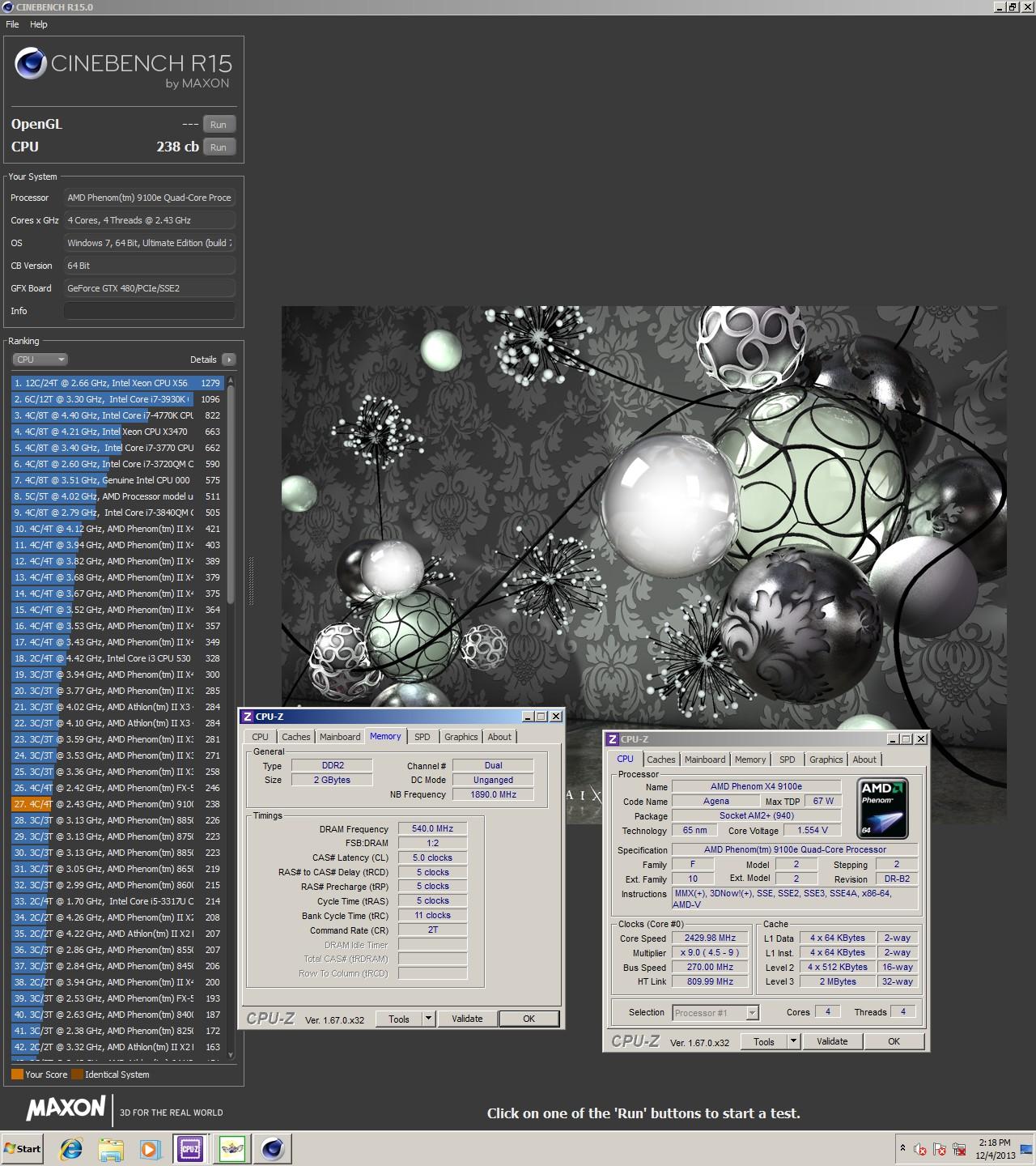The height and width of the screenshot is (1166, 1036).
Task: Open Windows Explorer folder from taskbar
Action: pos(111,1149)
